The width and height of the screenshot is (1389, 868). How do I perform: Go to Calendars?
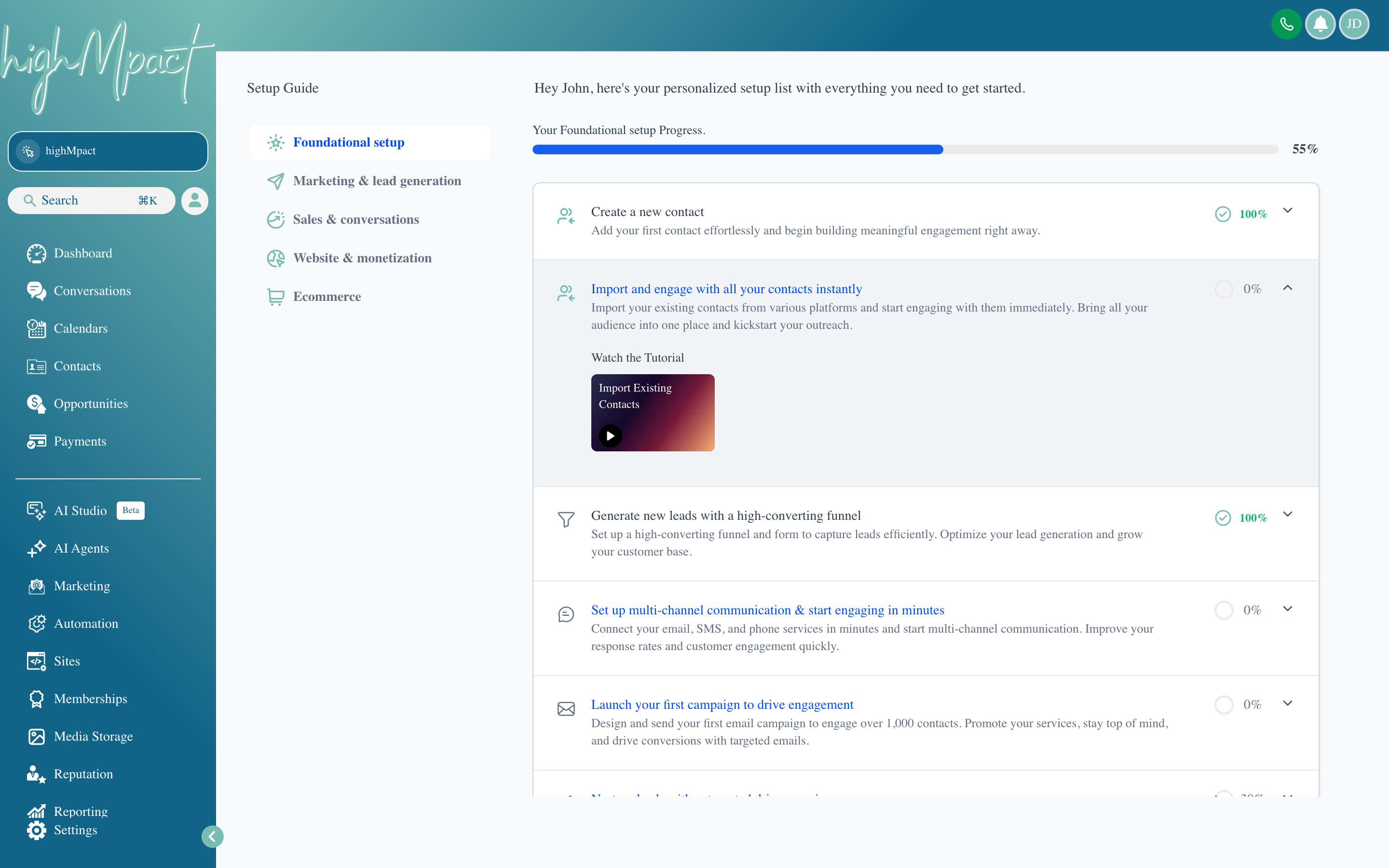pos(67,328)
